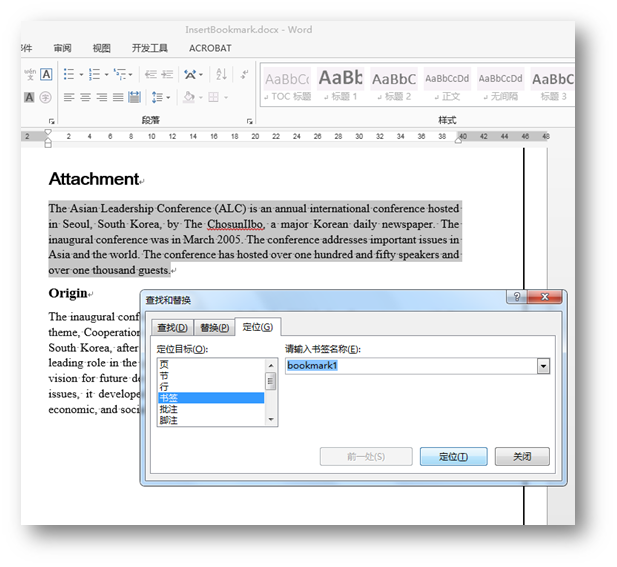617x567 pixels.
Task: Open numbering style dropdown arrow
Action: 106,74
